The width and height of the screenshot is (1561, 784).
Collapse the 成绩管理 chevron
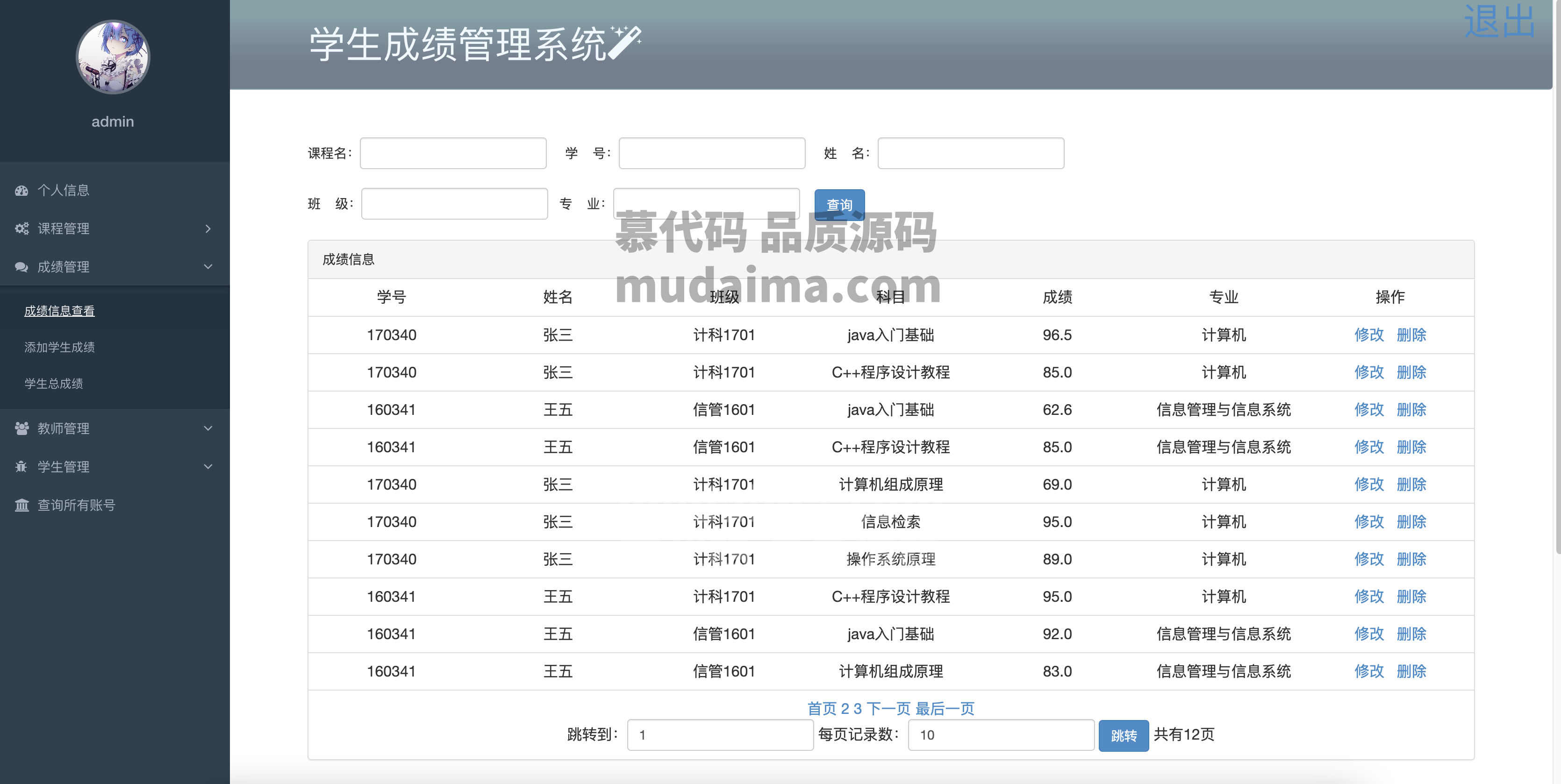[208, 267]
